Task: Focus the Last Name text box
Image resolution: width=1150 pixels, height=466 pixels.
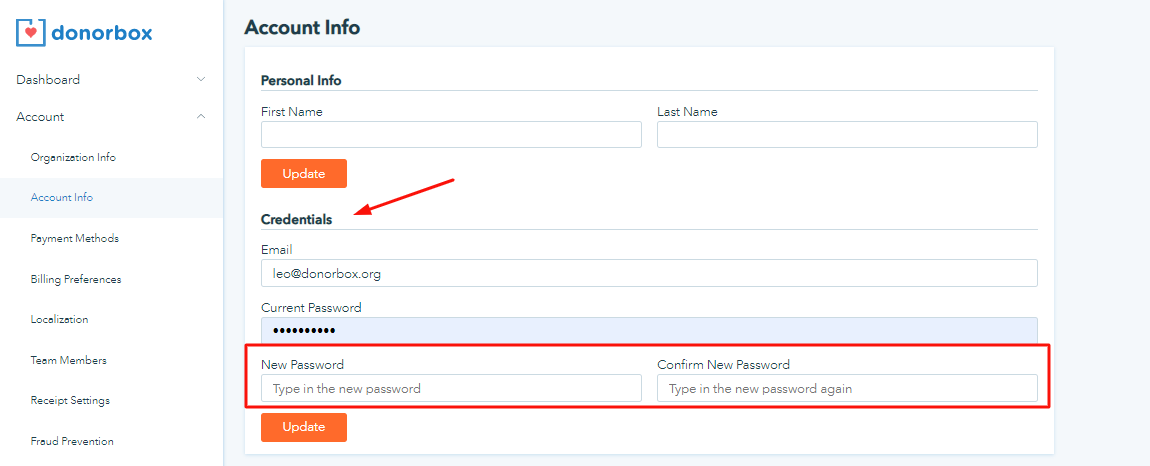Action: tap(847, 135)
